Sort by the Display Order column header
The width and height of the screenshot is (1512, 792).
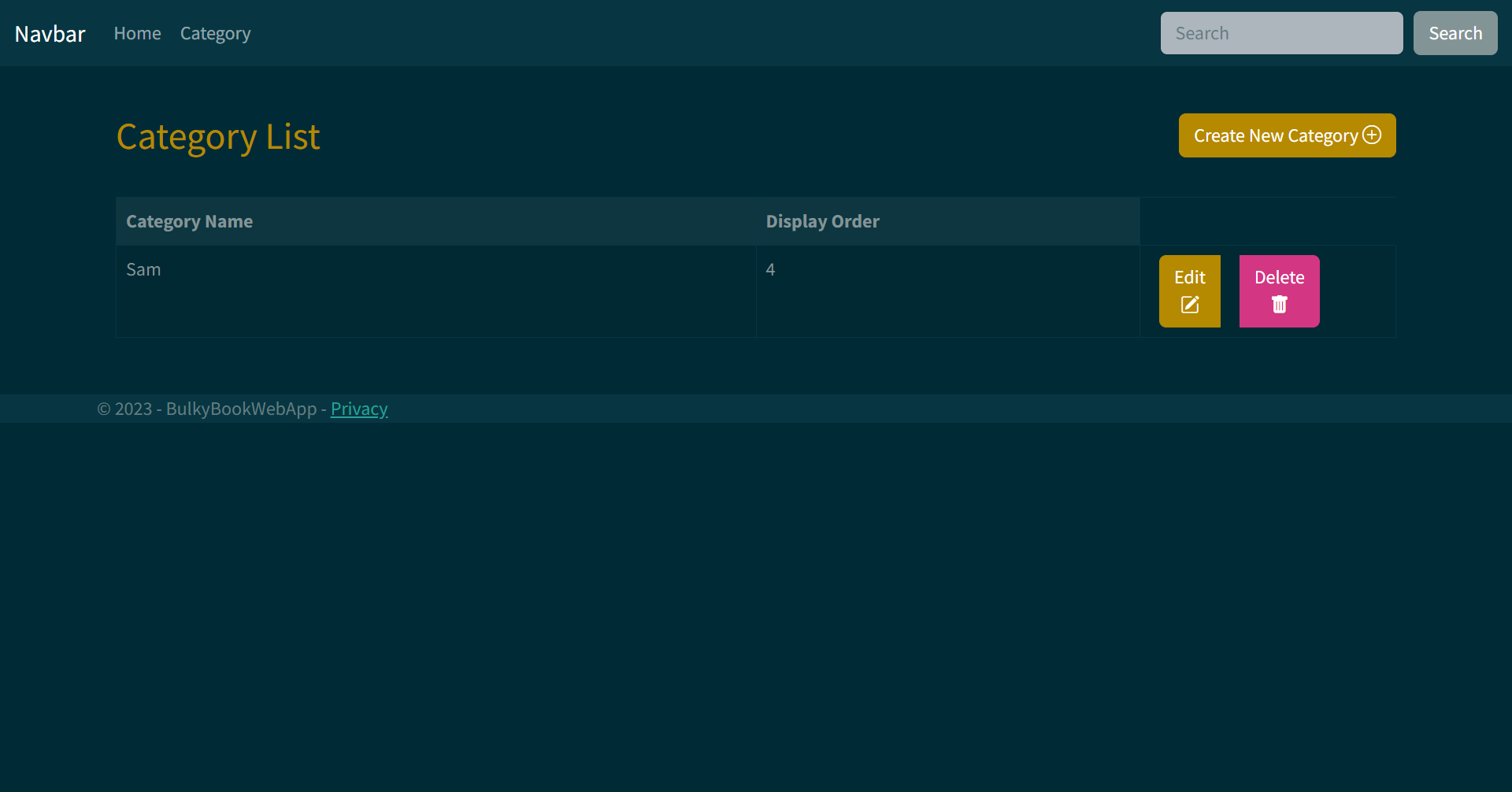click(822, 221)
